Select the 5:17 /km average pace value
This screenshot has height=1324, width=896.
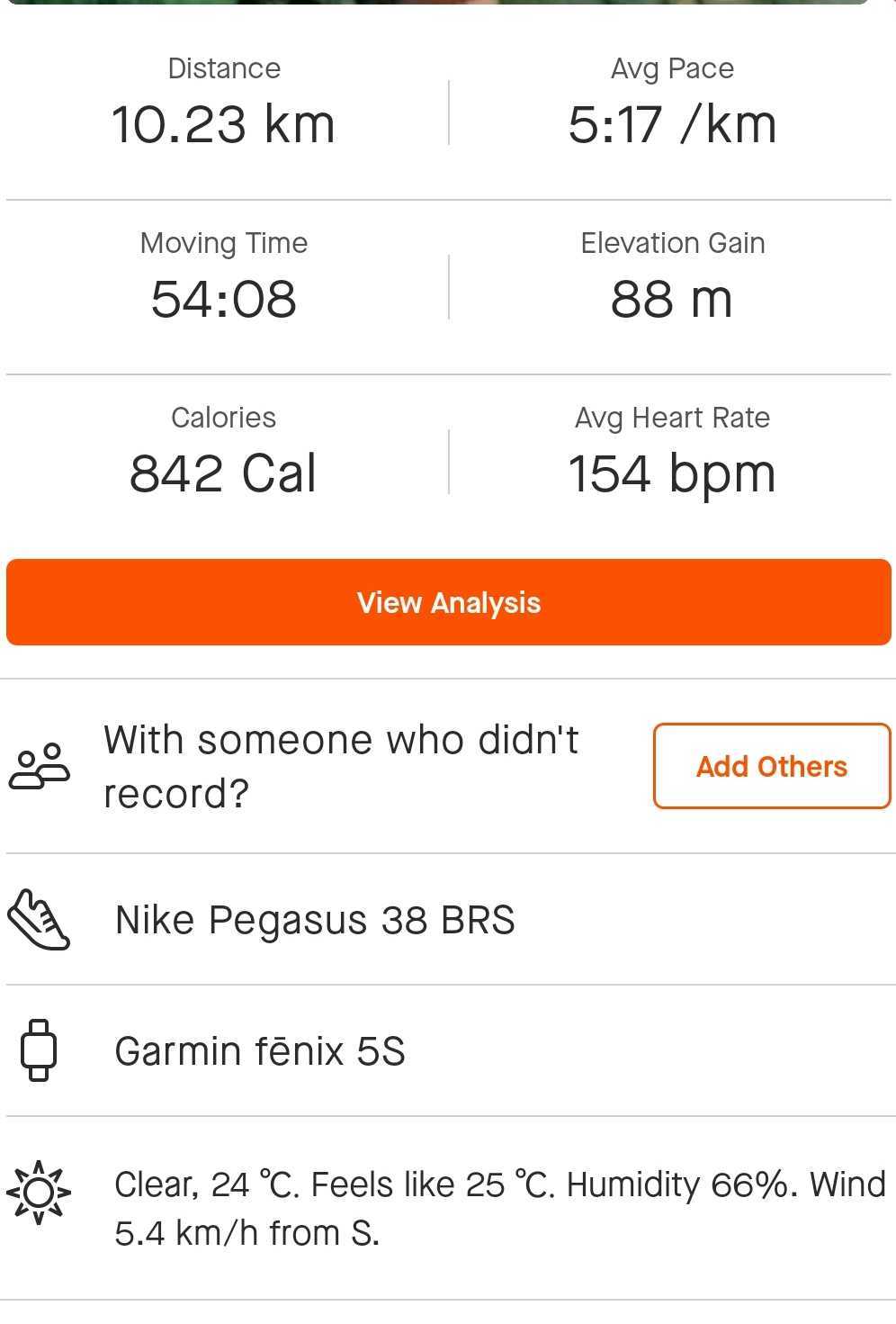[672, 124]
